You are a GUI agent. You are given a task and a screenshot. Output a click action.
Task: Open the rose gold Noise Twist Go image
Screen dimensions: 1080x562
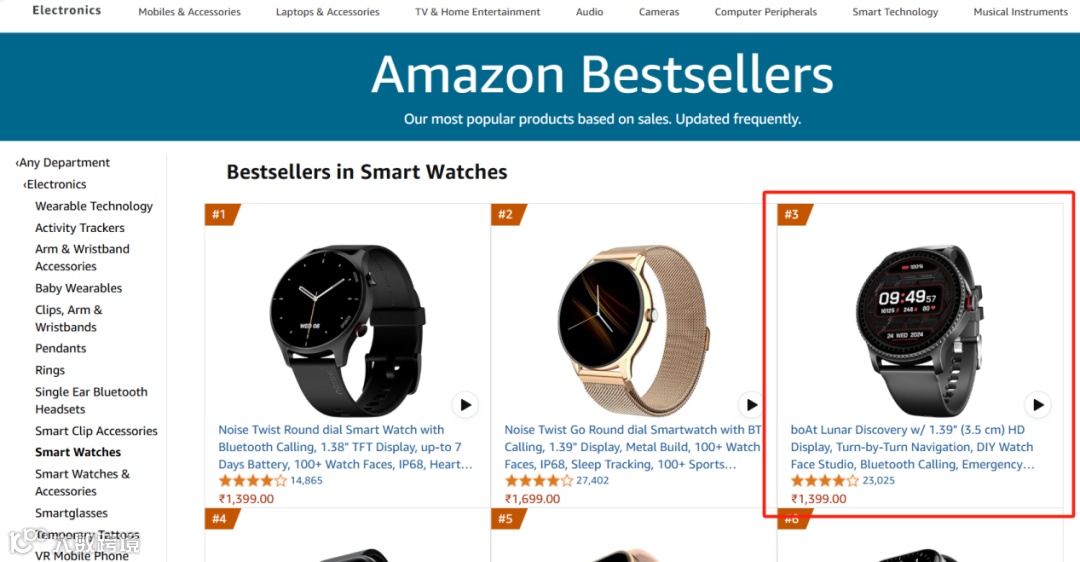tap(632, 329)
